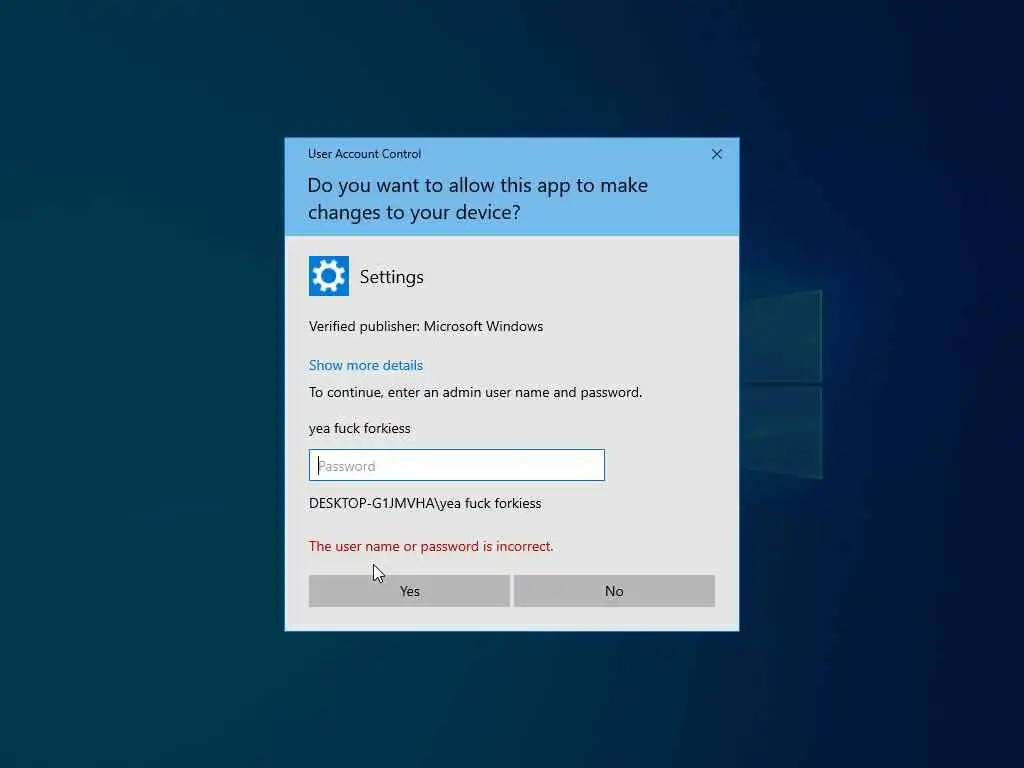This screenshot has width=1024, height=768.
Task: Click the 'To continue, enter an admin' instruction
Action: (x=475, y=392)
